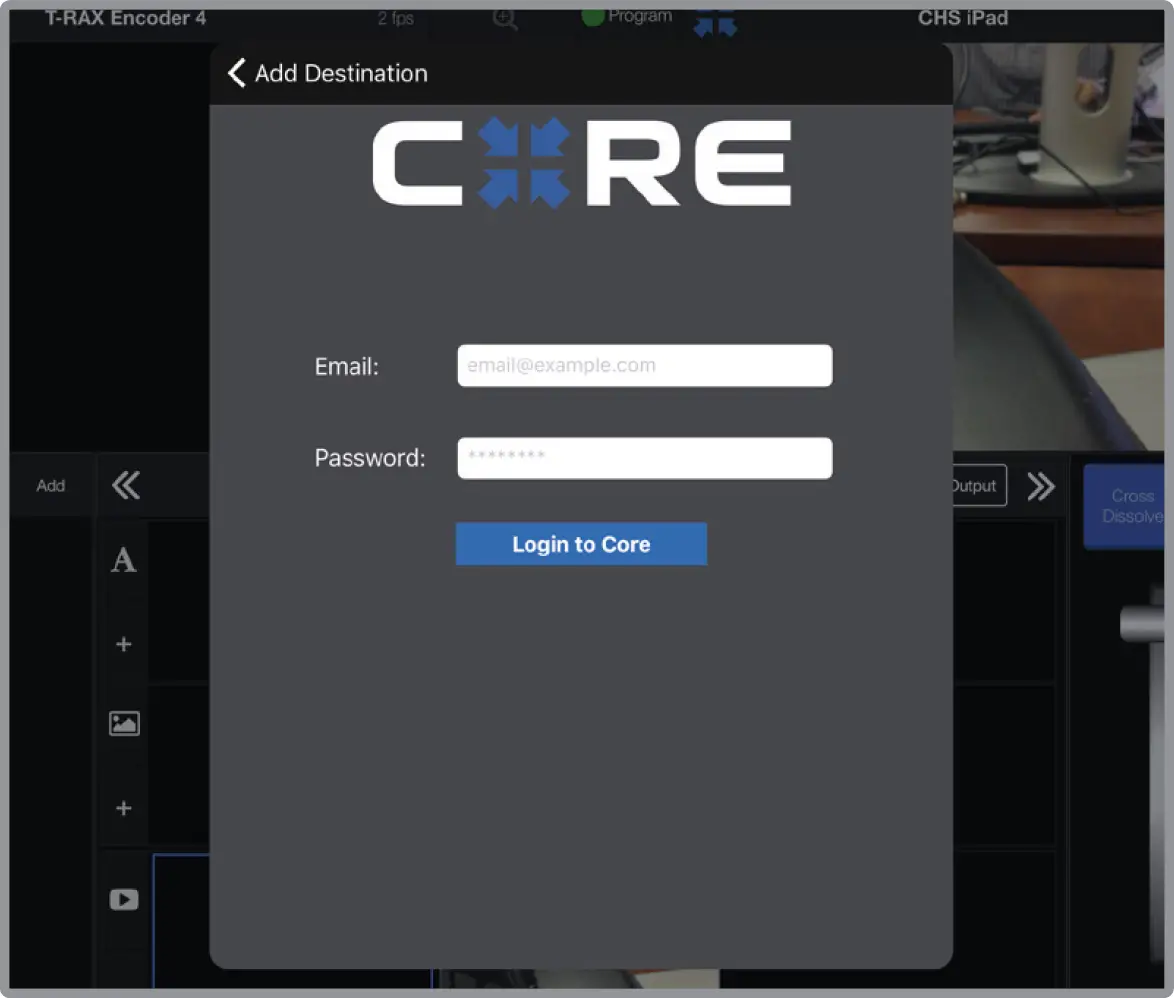Open the zoom magnifier in the top bar

pyautogui.click(x=504, y=18)
